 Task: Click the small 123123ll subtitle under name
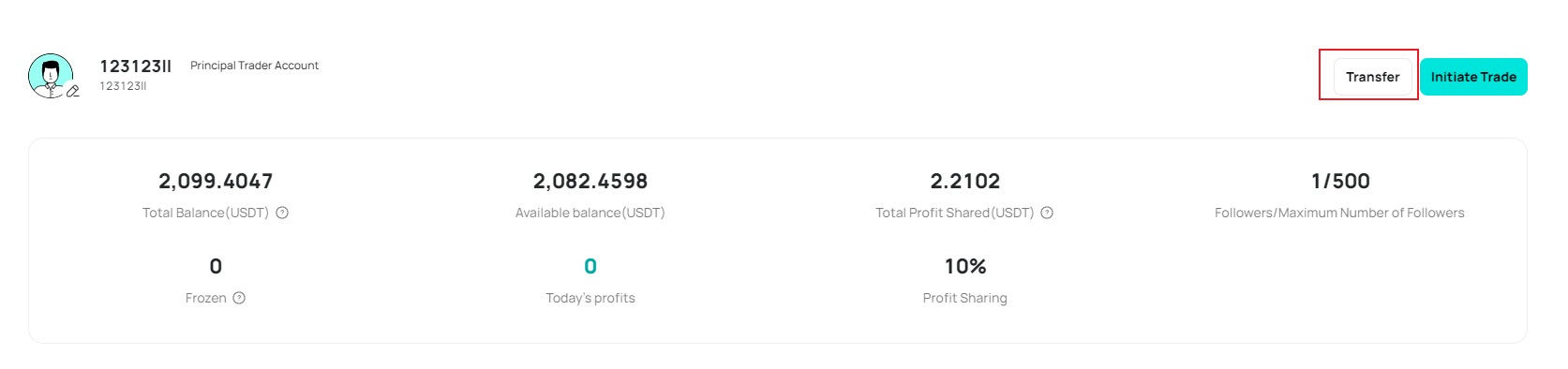pyautogui.click(x=123, y=86)
